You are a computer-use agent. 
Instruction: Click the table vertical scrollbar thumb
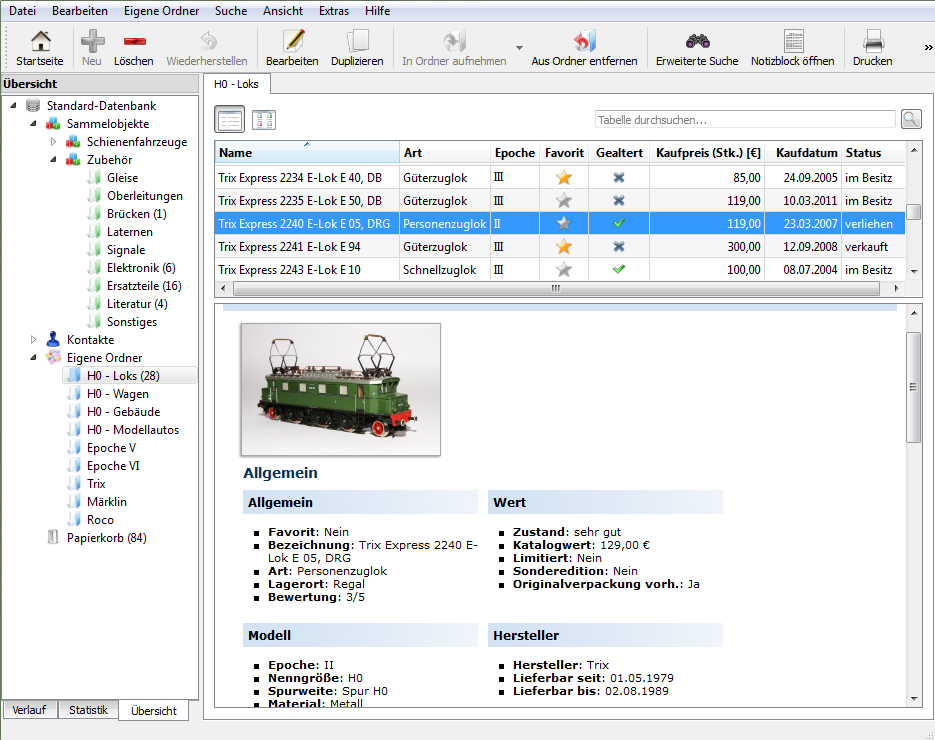(x=913, y=212)
